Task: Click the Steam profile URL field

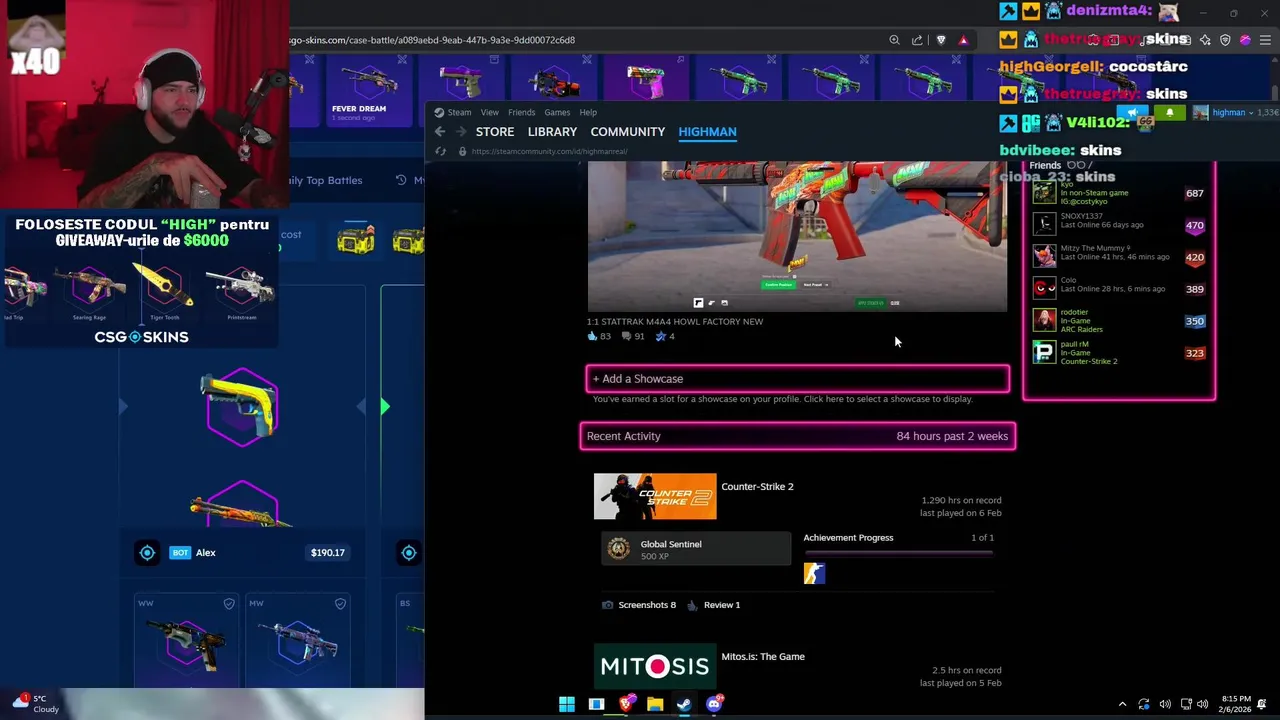Action: pos(549,151)
